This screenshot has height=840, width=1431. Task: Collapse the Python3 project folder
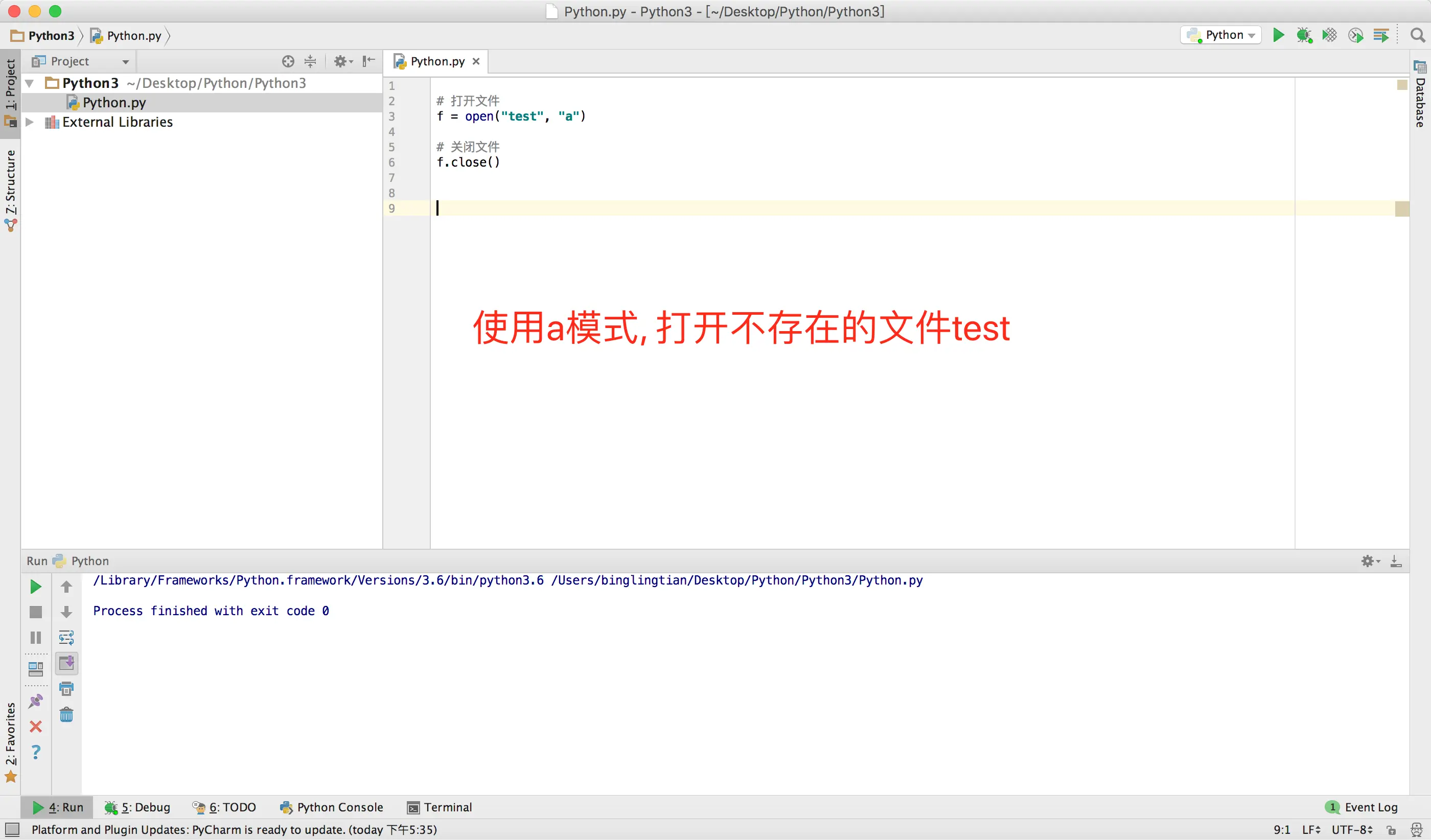point(30,83)
